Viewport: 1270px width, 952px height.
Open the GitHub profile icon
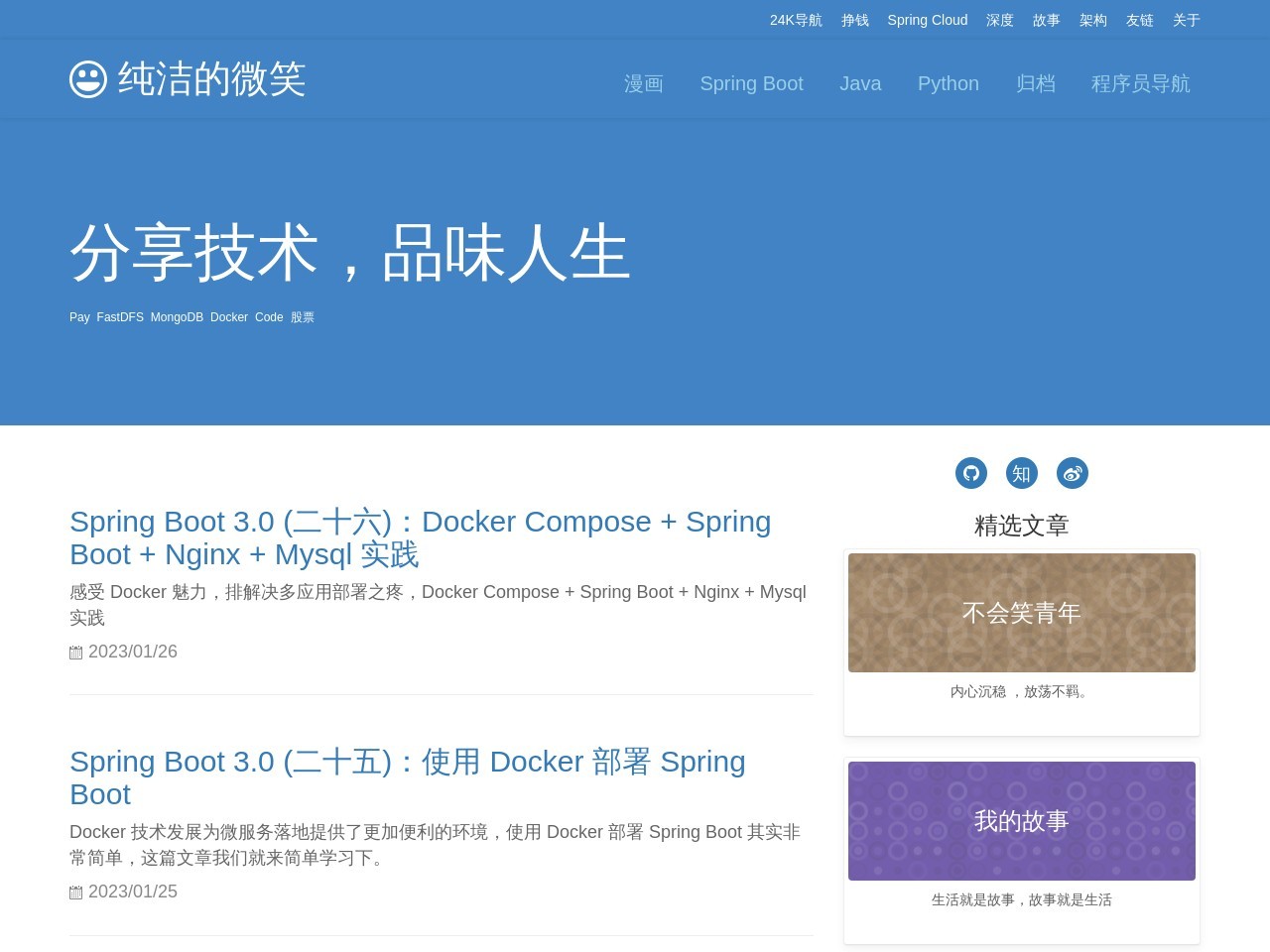tap(970, 473)
